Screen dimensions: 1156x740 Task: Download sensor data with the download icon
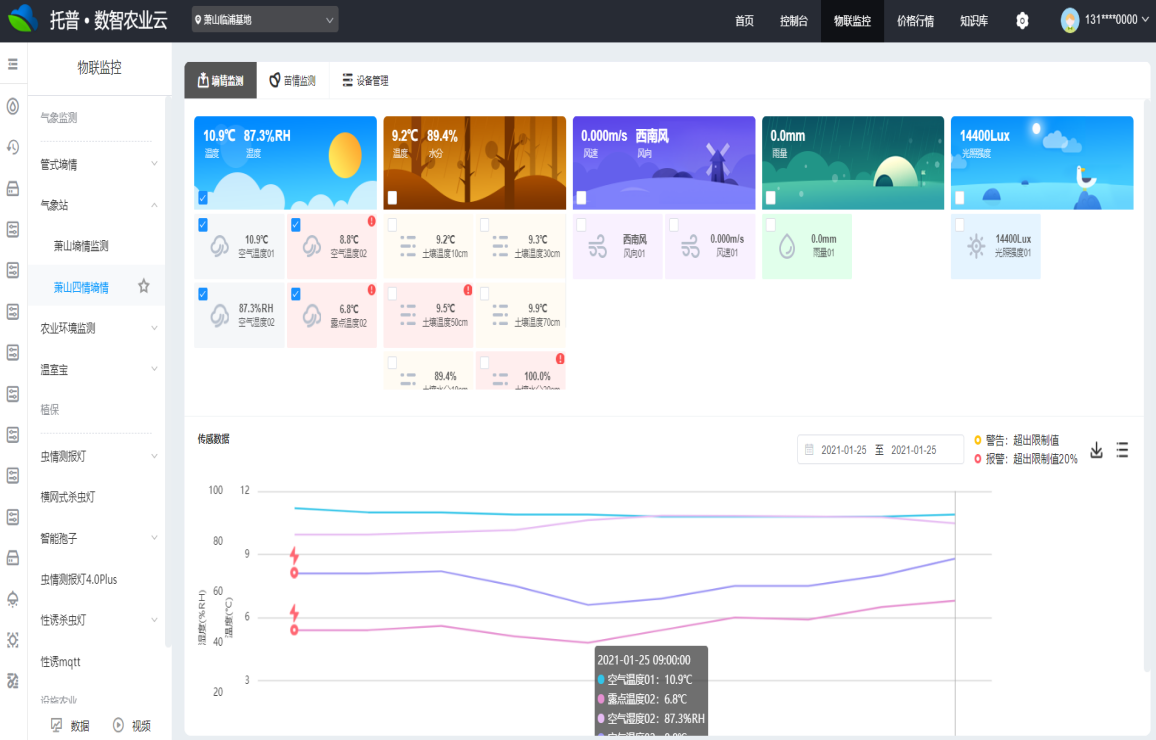coord(1096,450)
